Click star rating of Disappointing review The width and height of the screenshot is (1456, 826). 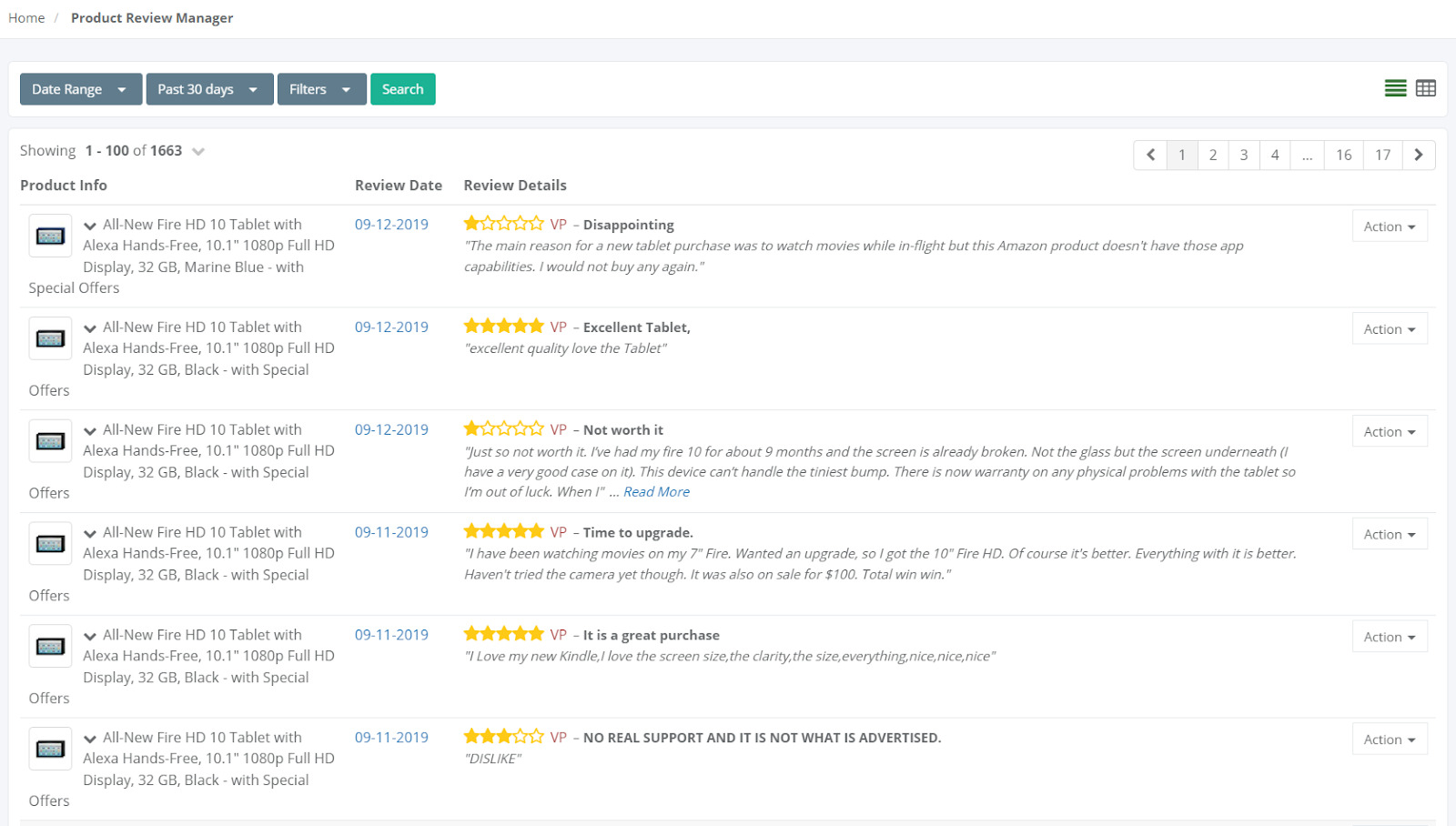click(x=503, y=224)
